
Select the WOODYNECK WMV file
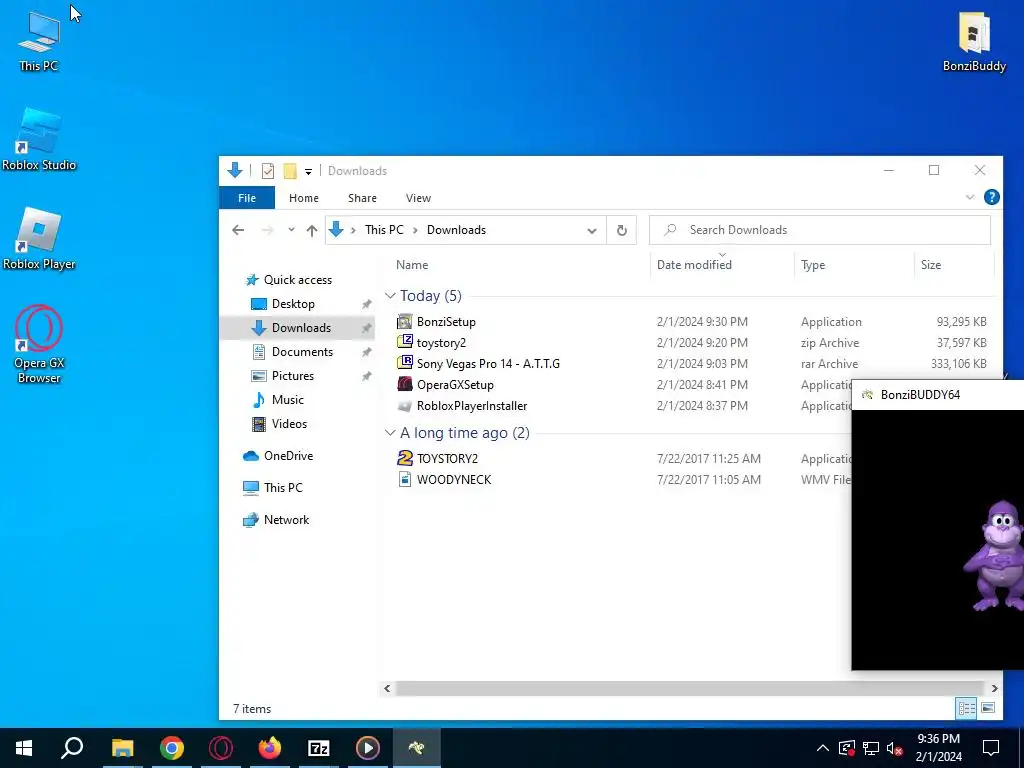(454, 479)
